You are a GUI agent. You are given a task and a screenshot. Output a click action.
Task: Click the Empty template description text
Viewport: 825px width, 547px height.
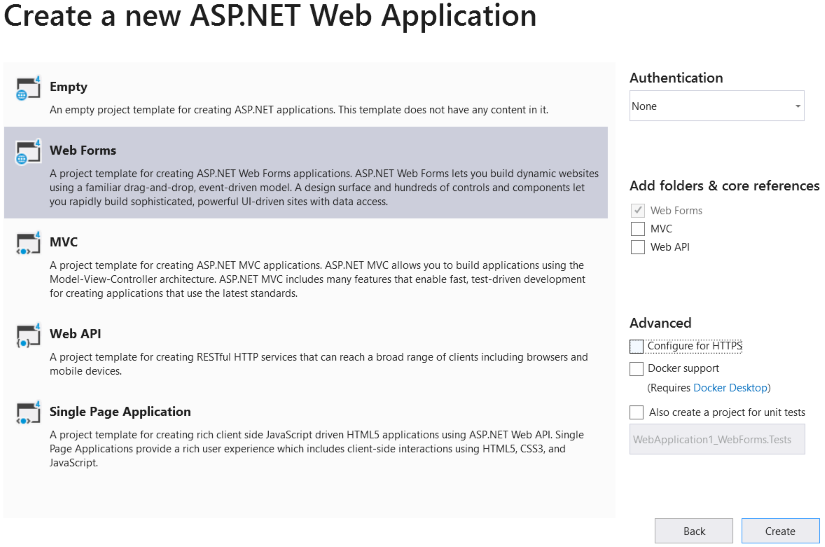coord(299,110)
